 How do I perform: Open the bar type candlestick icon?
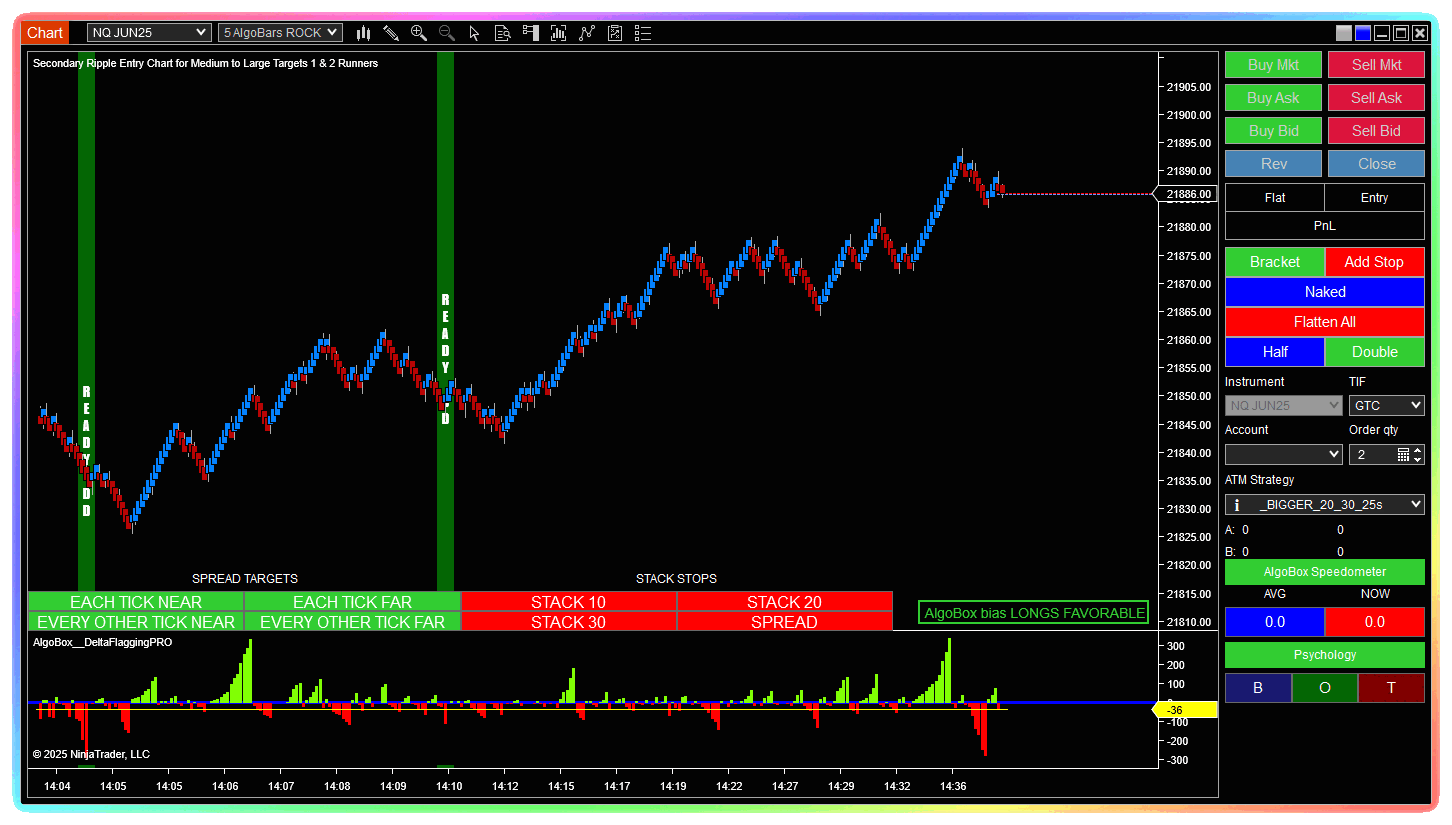pos(363,33)
